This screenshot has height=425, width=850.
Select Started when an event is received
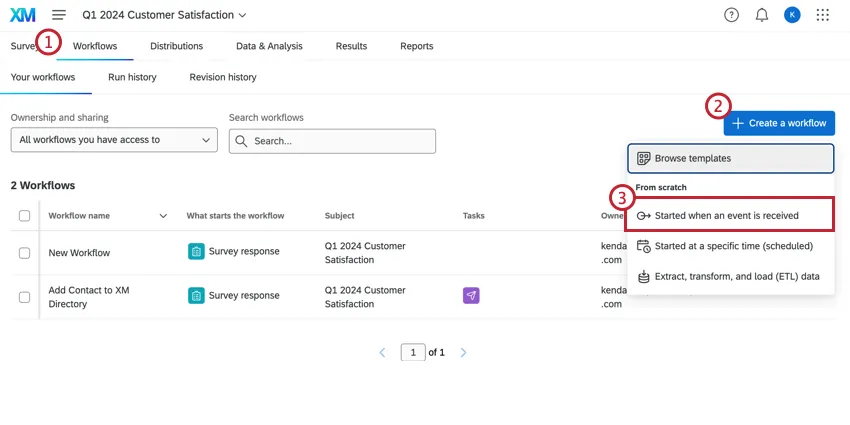pos(729,215)
